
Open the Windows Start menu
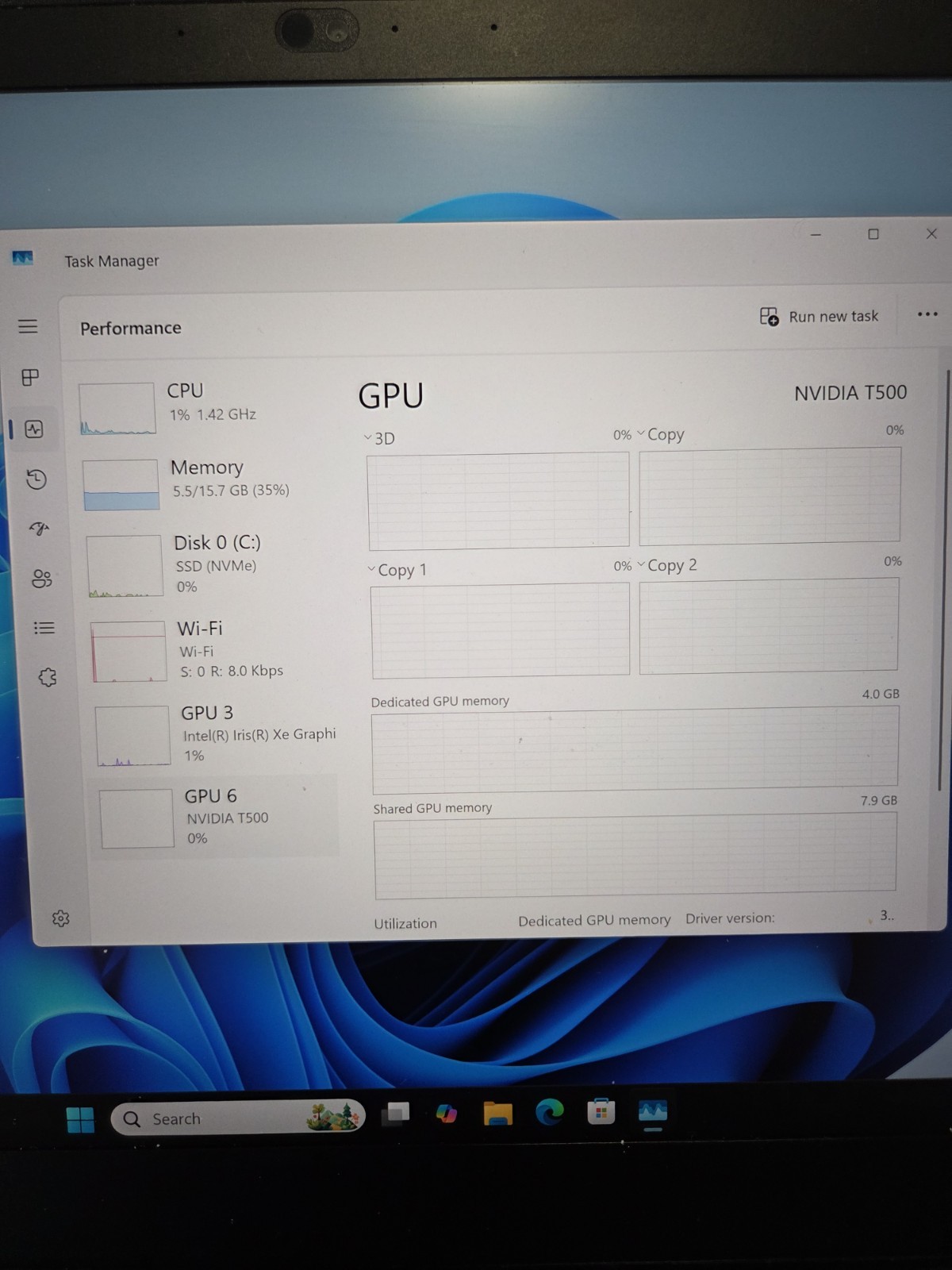pos(80,1119)
